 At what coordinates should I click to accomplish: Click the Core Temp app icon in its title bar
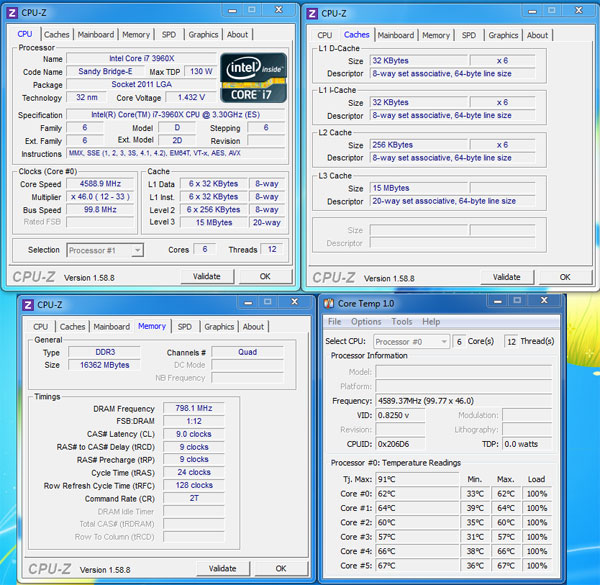point(329,304)
